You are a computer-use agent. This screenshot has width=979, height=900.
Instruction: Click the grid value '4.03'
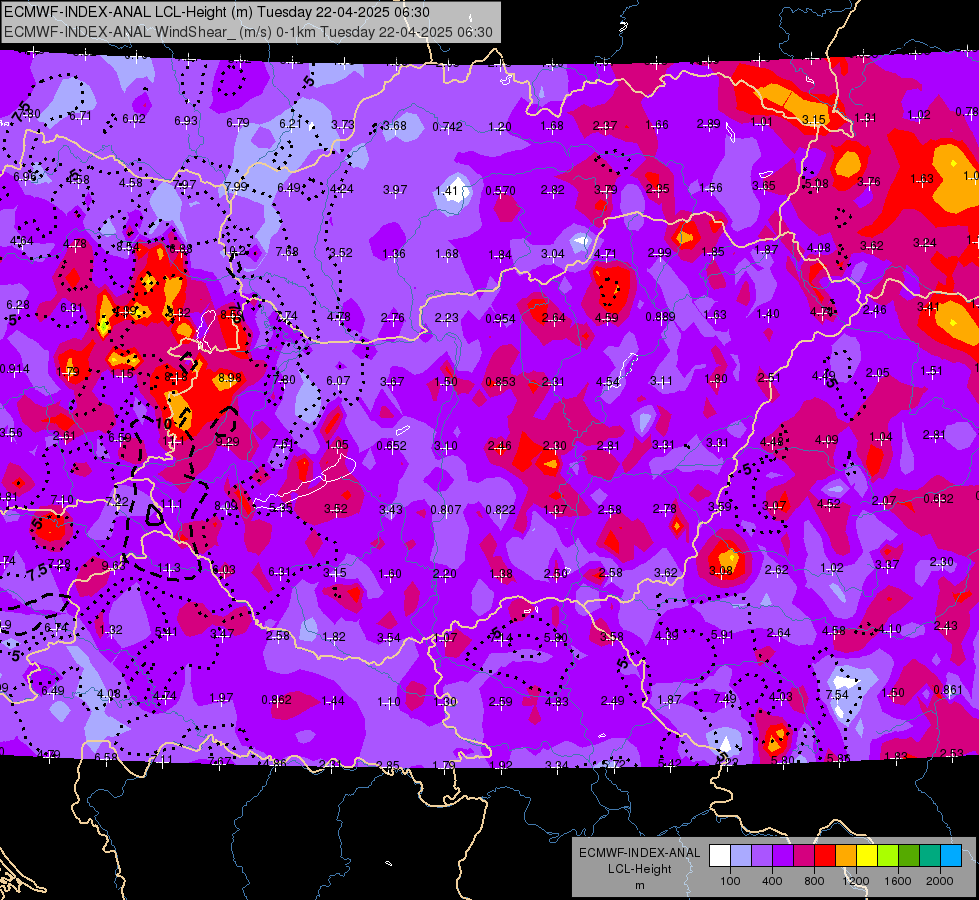pos(780,696)
